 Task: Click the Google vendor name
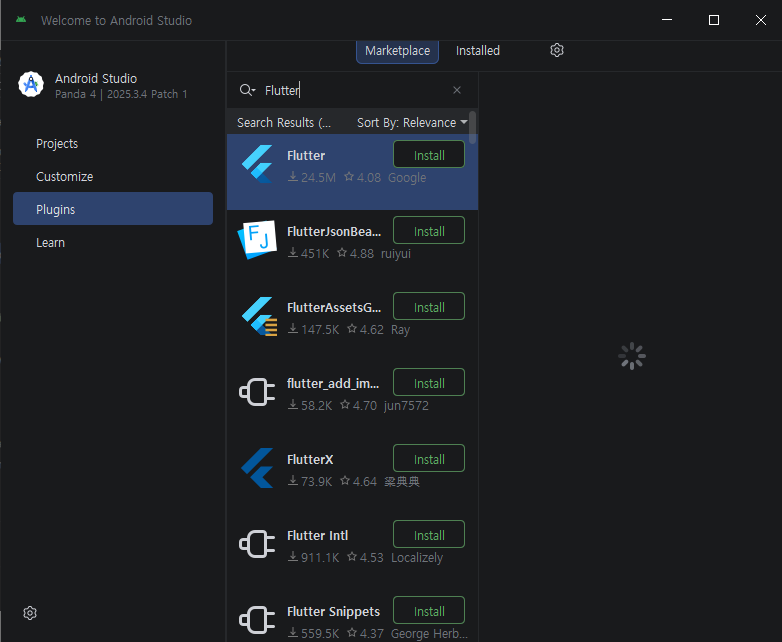407,178
